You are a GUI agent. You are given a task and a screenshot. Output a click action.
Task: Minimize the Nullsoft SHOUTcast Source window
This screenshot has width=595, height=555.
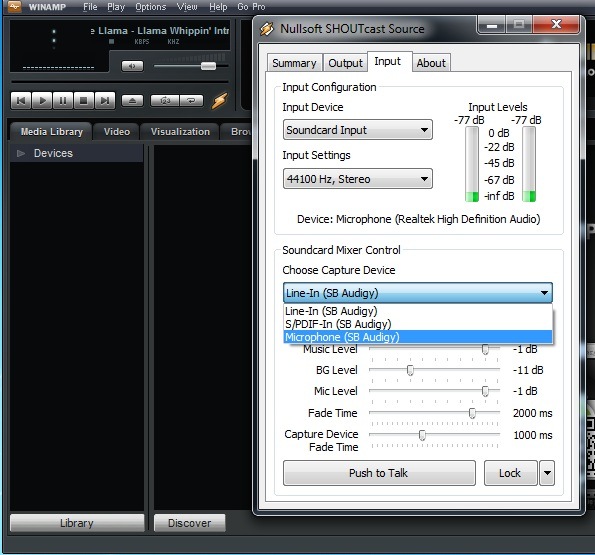(492, 25)
